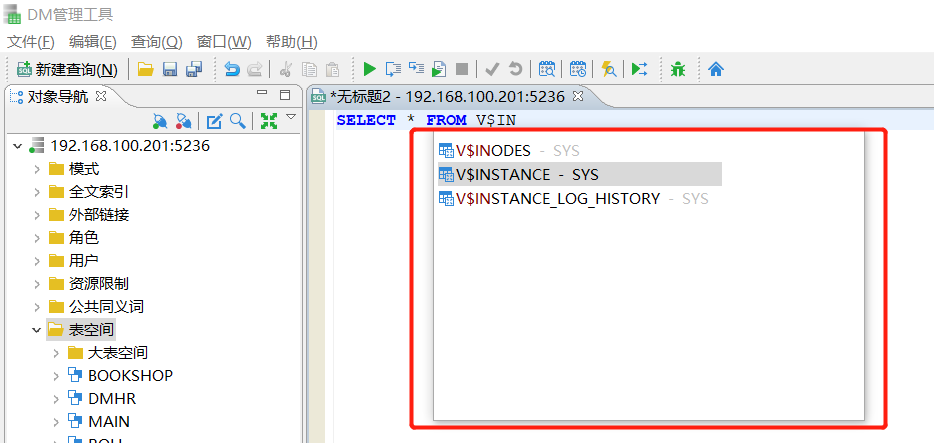Select the MAIN tablespace item
This screenshot has height=443, width=934.
pos(108,422)
